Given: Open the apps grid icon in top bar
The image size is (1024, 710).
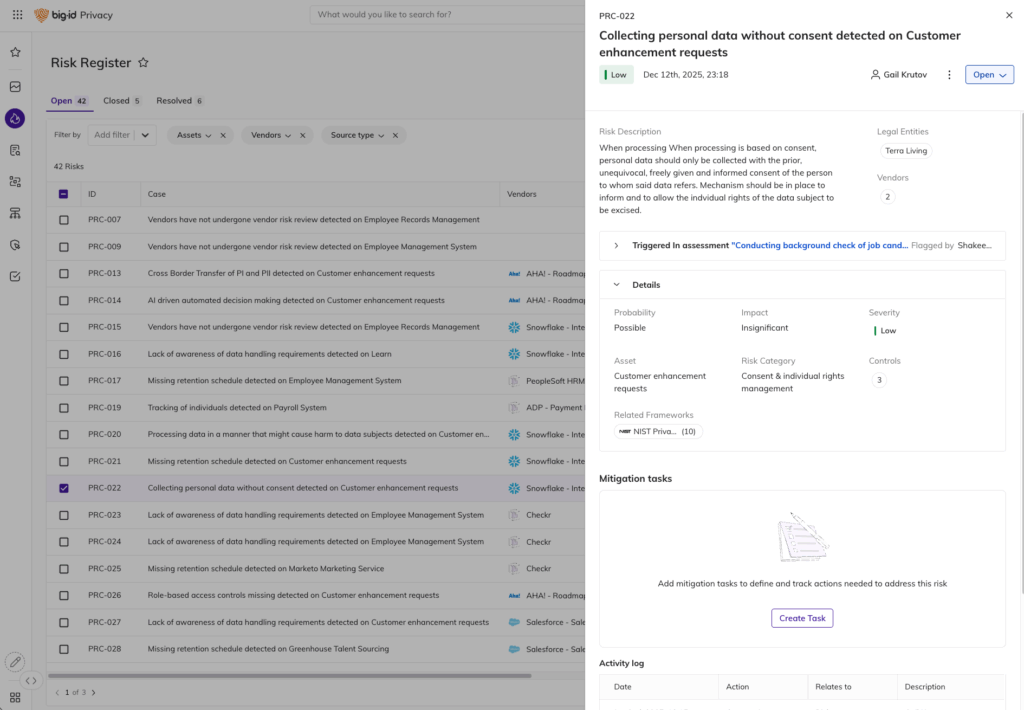Looking at the screenshot, I should [x=17, y=15].
